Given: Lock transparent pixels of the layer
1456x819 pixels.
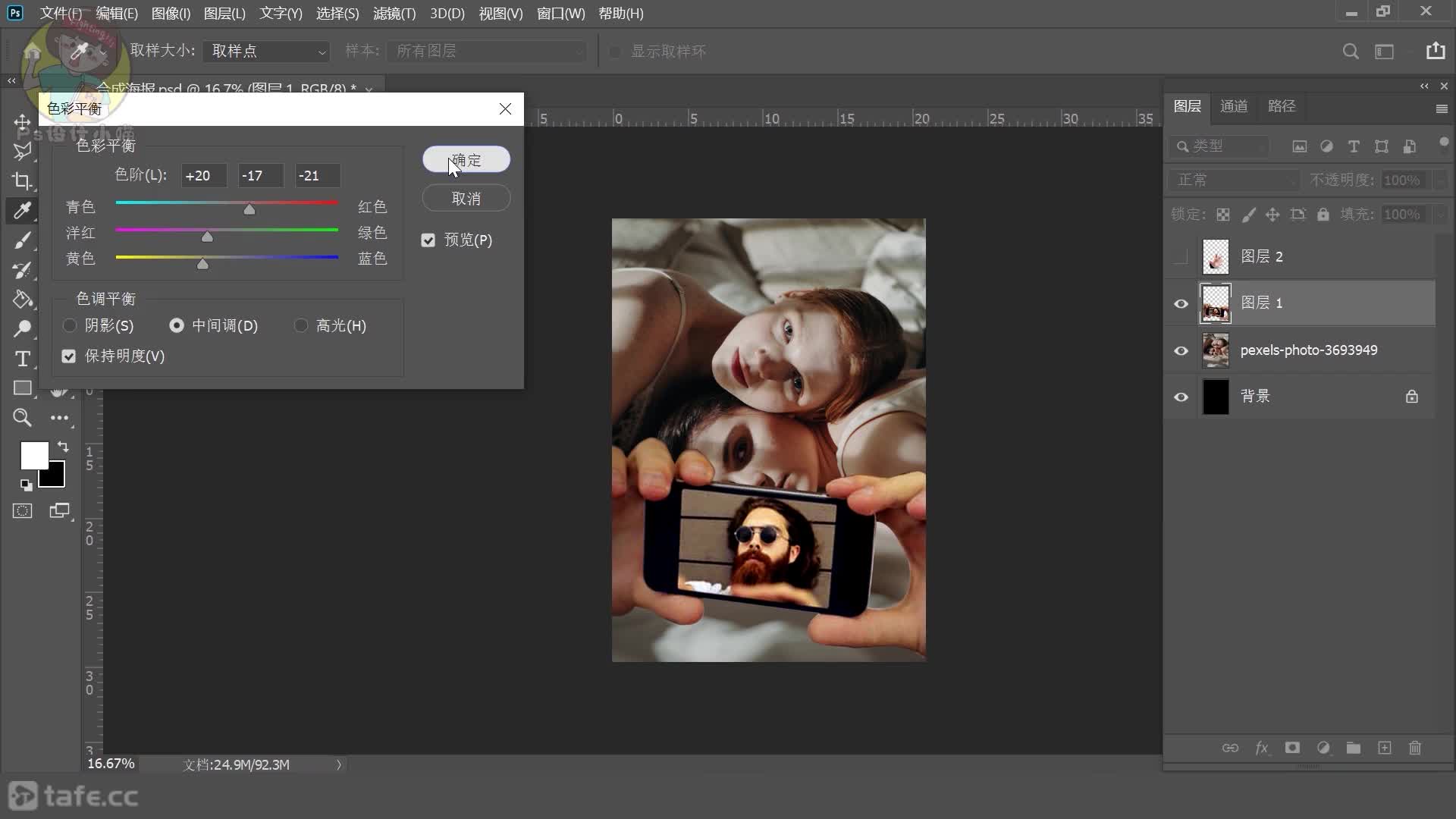Looking at the screenshot, I should click(1222, 215).
